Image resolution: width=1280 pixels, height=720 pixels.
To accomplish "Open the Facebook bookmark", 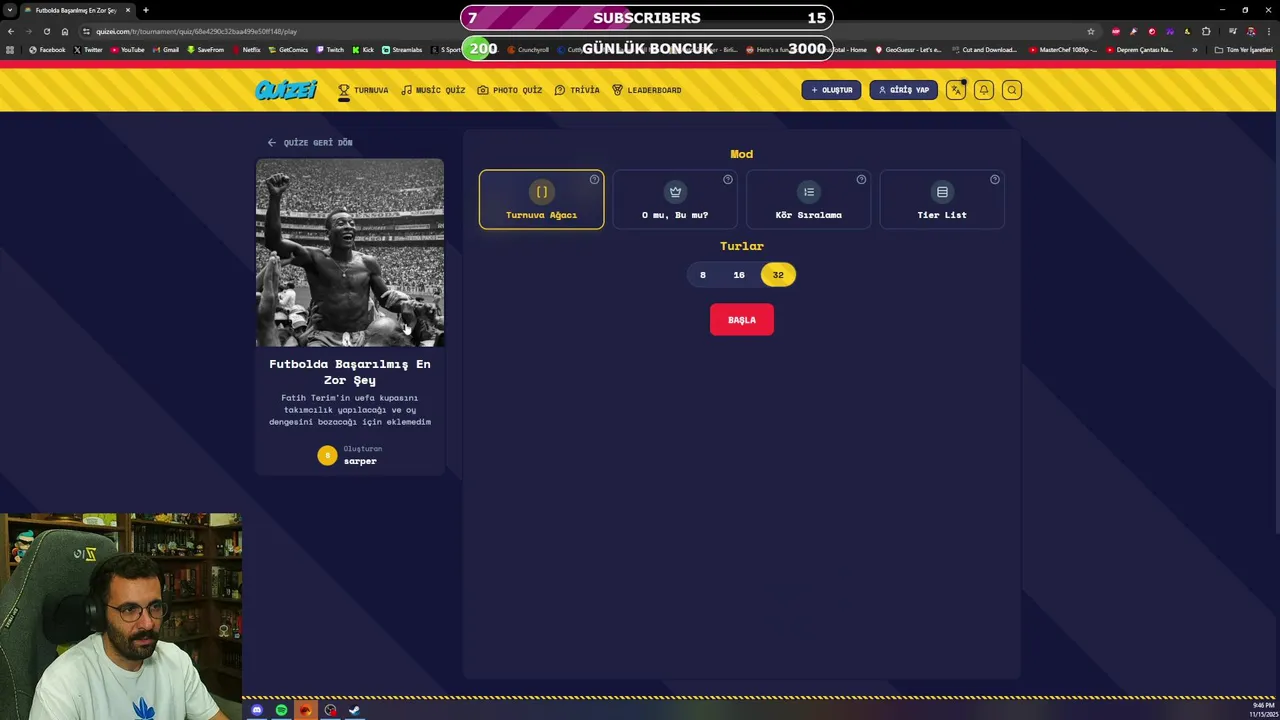I will click(x=47, y=49).
